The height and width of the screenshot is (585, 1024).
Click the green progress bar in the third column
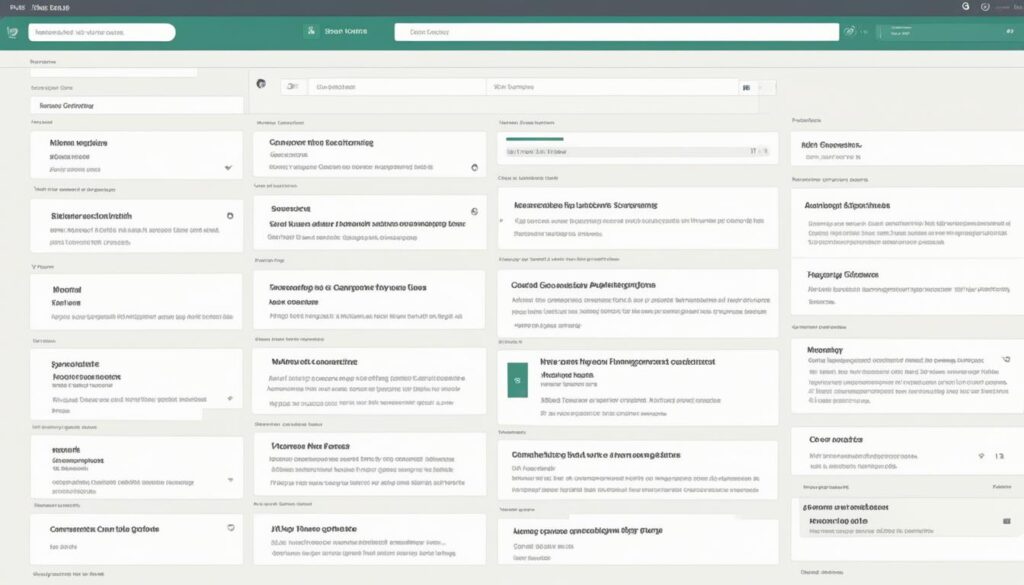[x=534, y=139]
